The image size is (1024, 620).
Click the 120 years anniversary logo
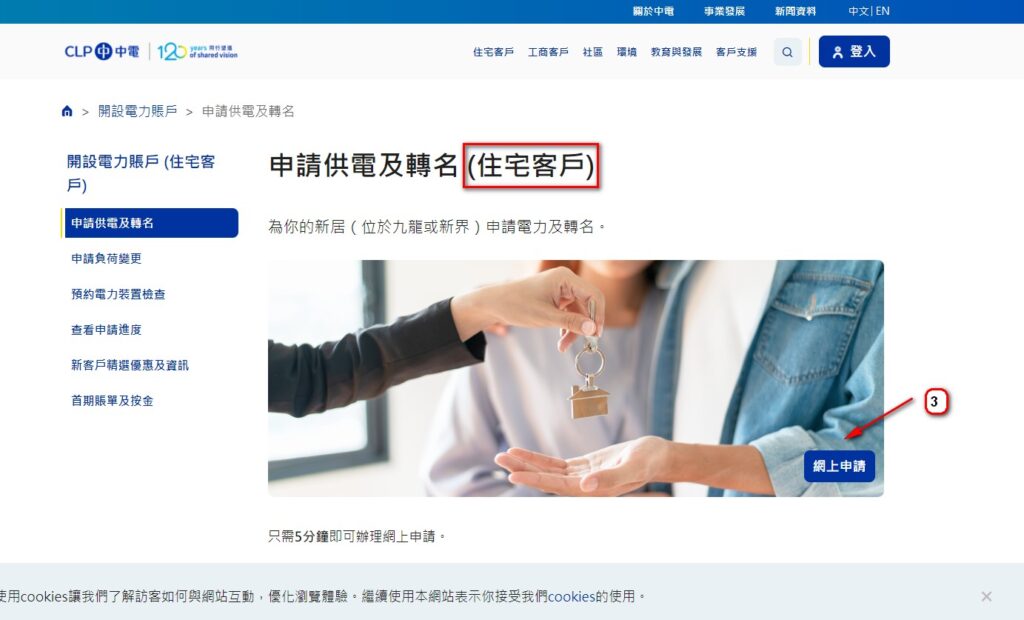click(197, 51)
